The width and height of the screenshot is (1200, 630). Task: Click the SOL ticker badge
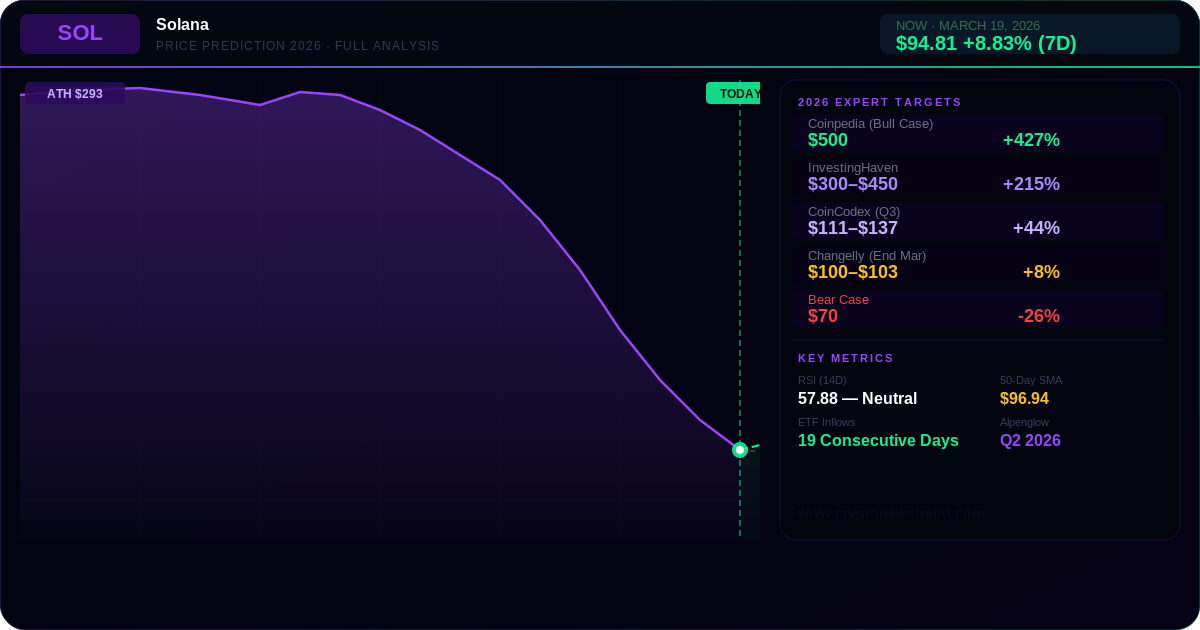pos(80,33)
